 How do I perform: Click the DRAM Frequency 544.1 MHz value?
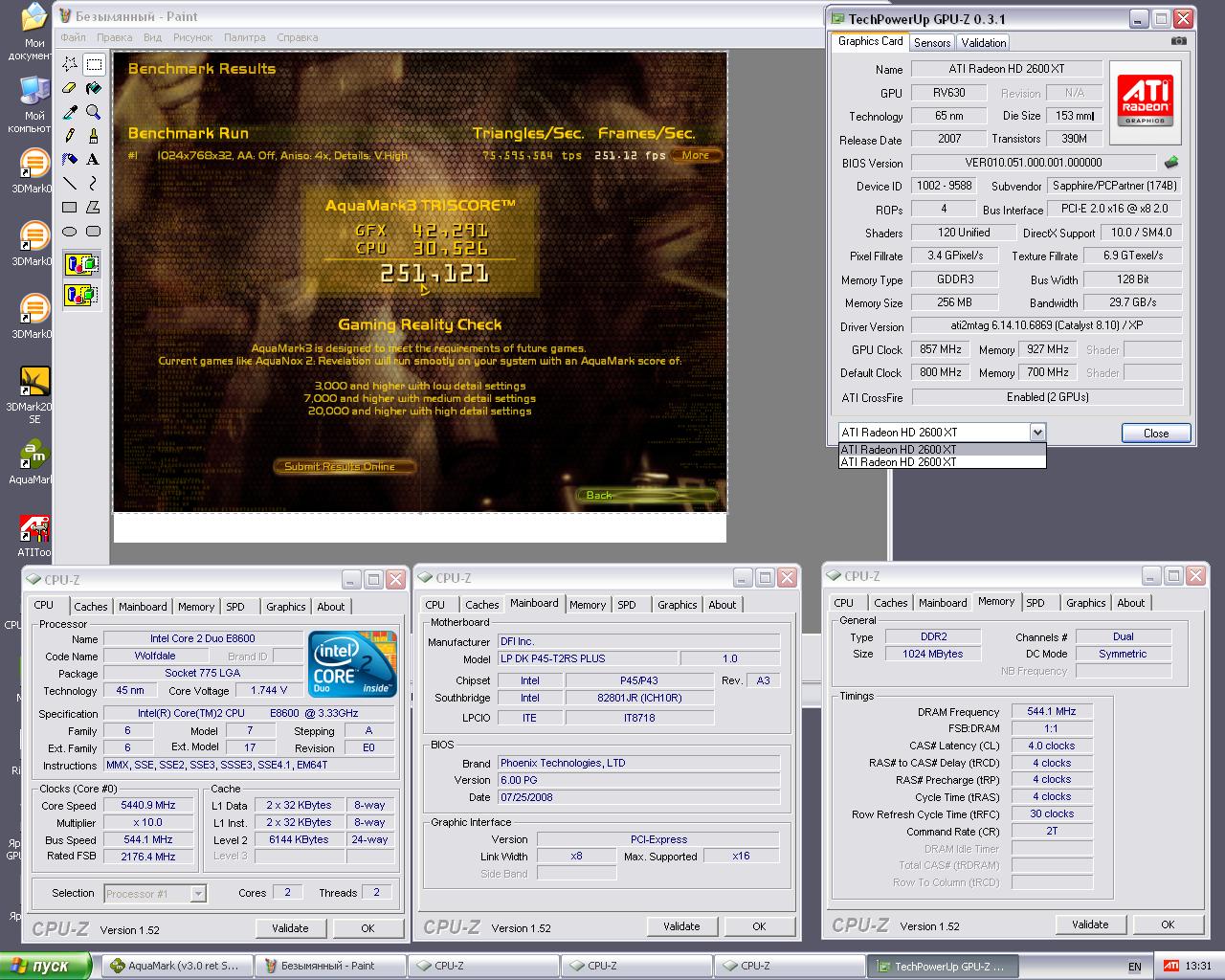coord(1052,712)
